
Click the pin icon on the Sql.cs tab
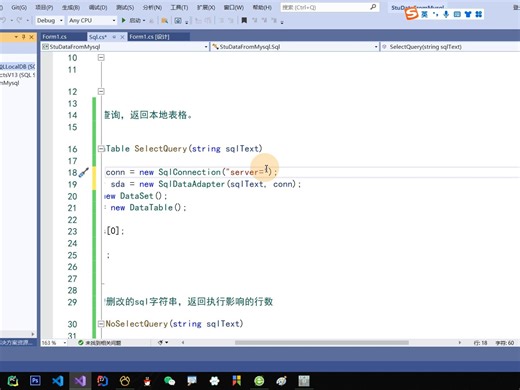tap(114, 37)
